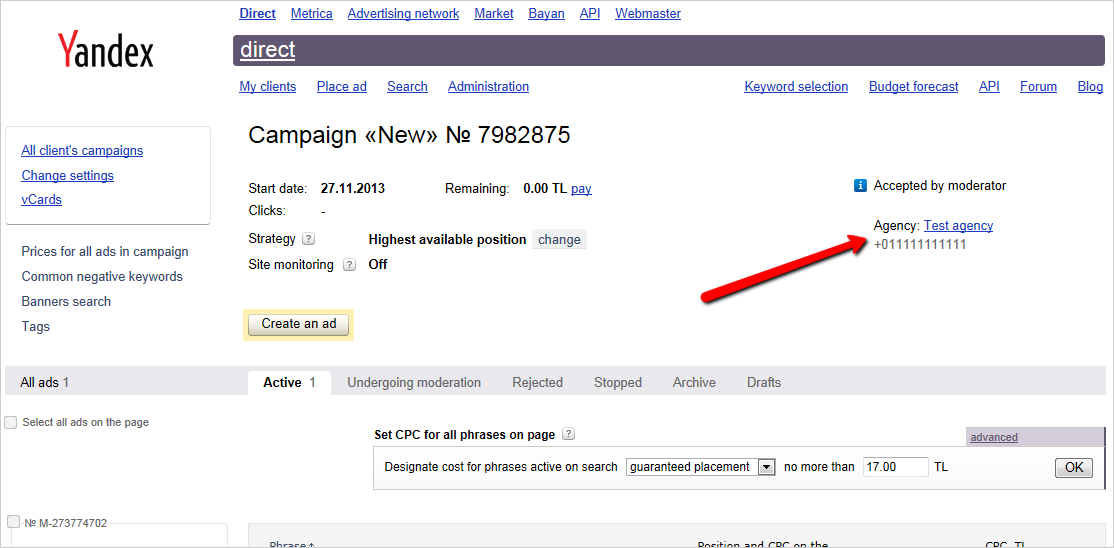
Task: Open Undergoing moderation tab
Action: [413, 382]
